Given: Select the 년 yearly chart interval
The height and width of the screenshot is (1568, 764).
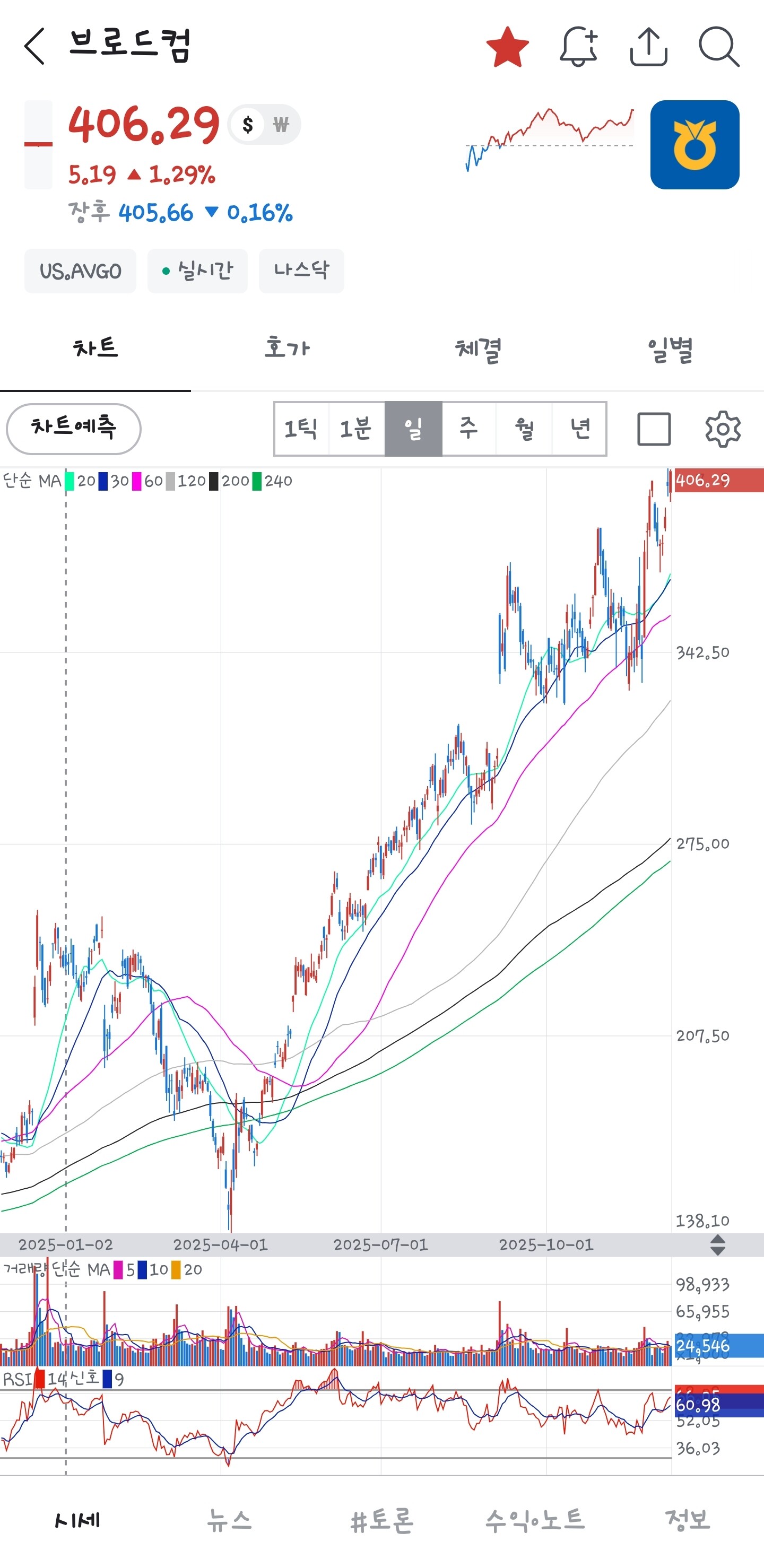Looking at the screenshot, I should 579,429.
